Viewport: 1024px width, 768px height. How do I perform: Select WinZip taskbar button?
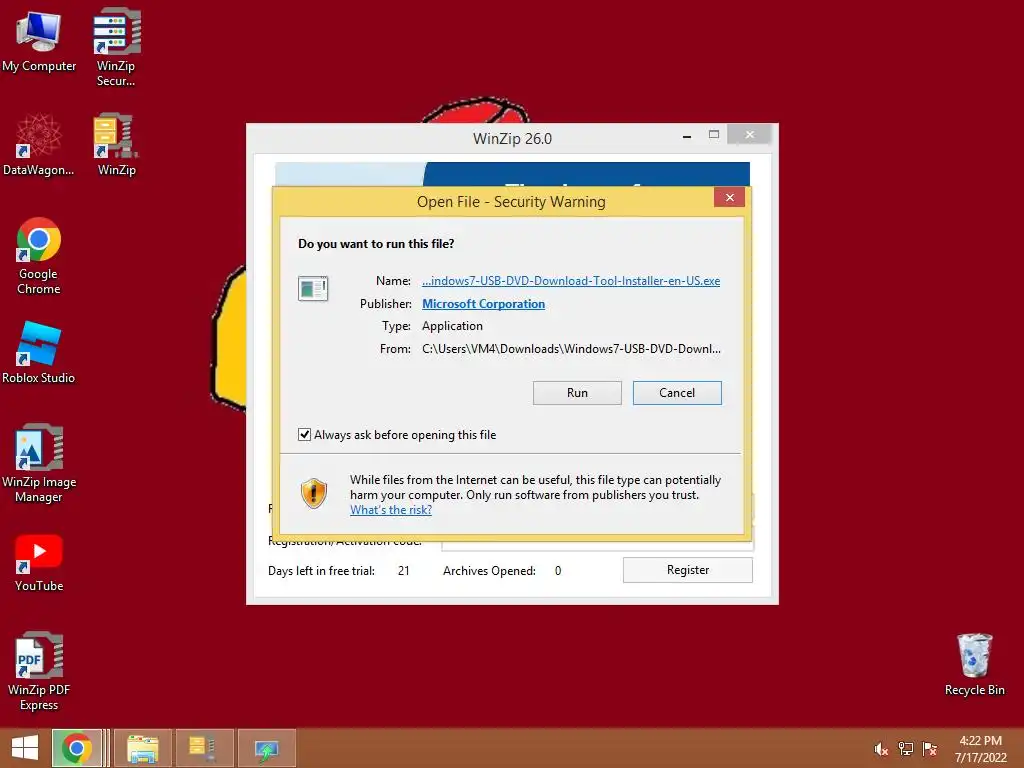(x=204, y=748)
